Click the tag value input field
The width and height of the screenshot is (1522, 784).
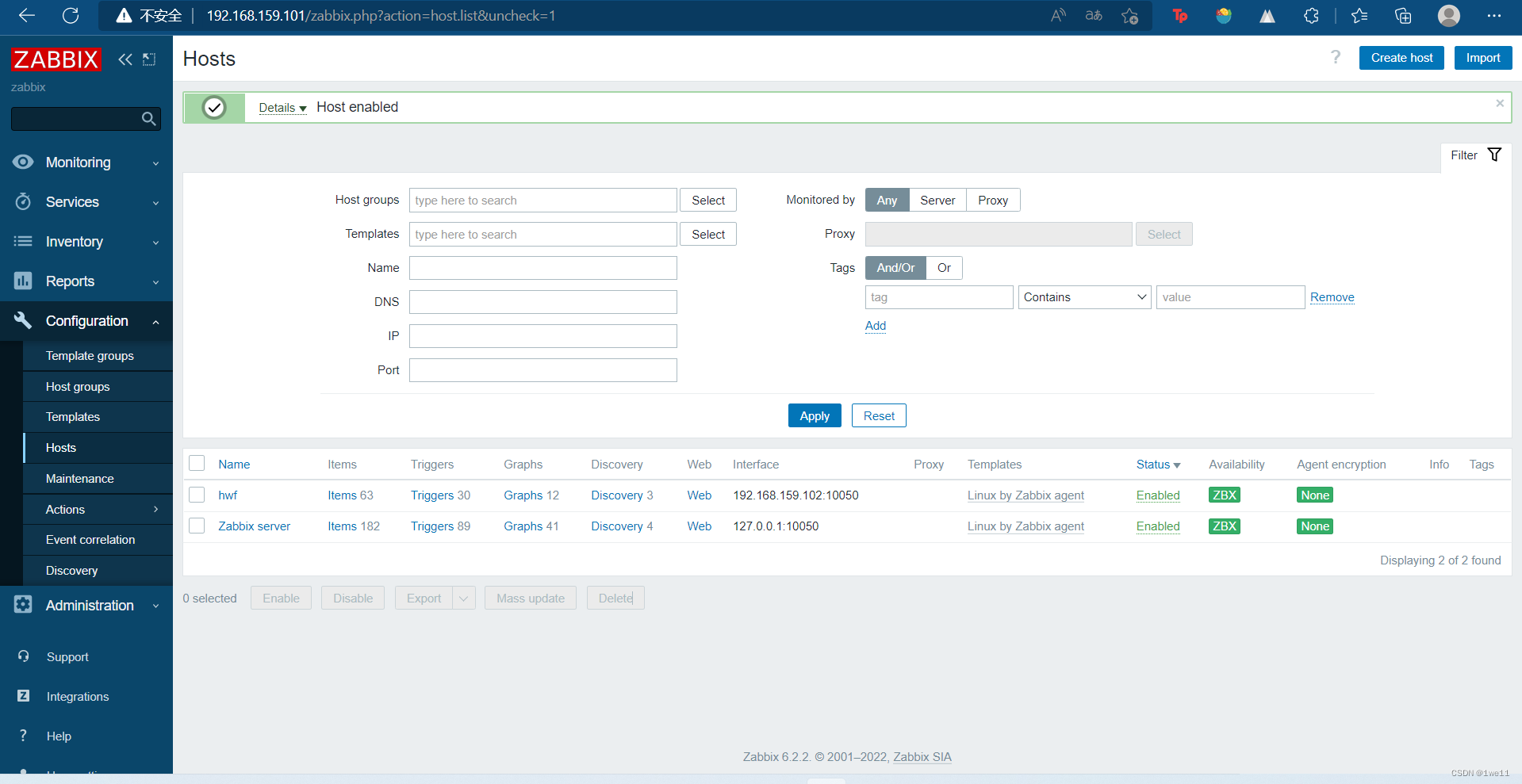[x=1230, y=297]
